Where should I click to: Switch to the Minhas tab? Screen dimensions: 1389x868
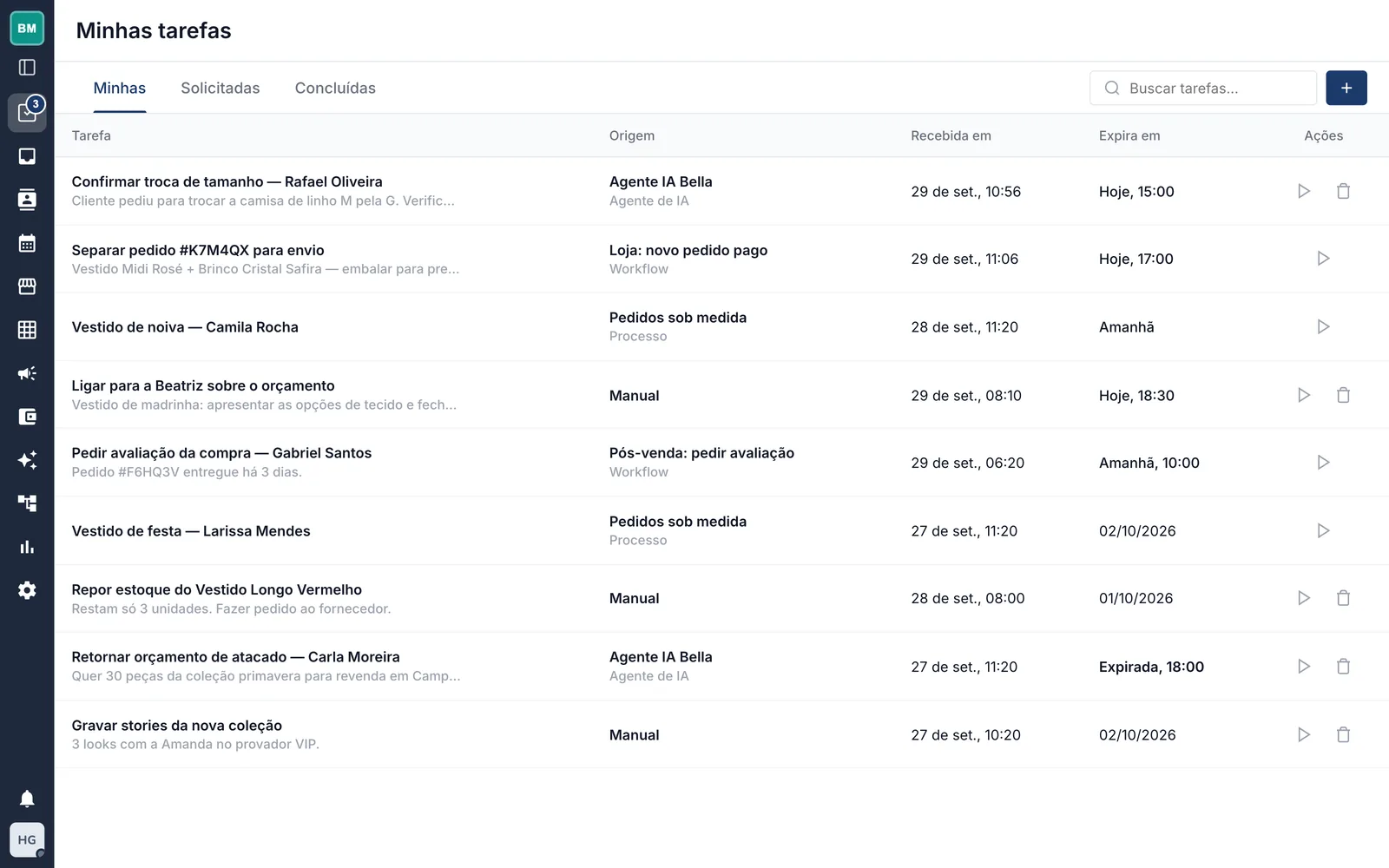click(x=120, y=88)
